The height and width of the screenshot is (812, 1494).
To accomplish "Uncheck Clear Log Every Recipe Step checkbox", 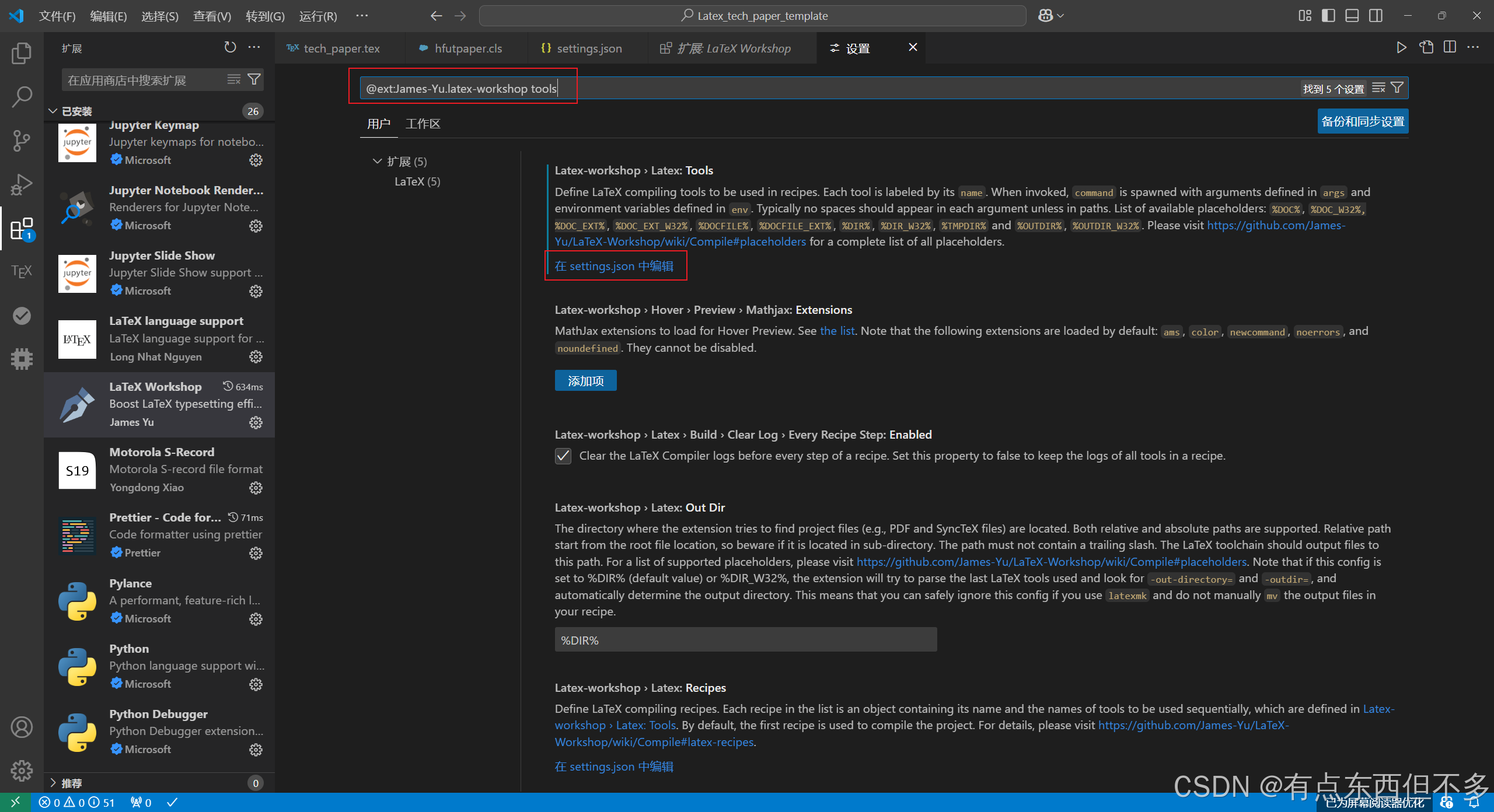I will click(x=563, y=456).
